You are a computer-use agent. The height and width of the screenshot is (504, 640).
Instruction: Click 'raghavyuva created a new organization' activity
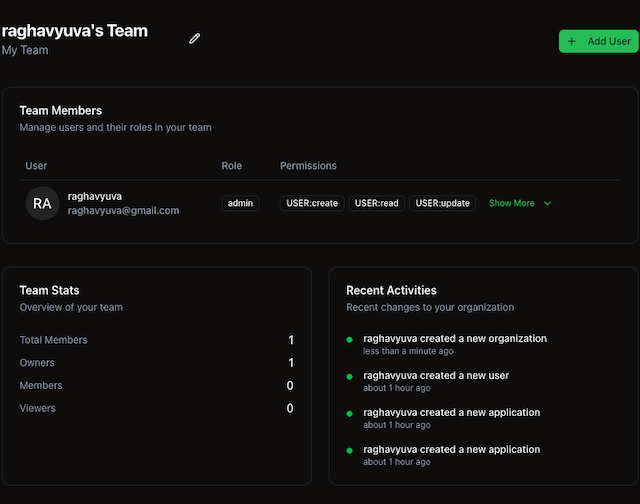point(455,339)
